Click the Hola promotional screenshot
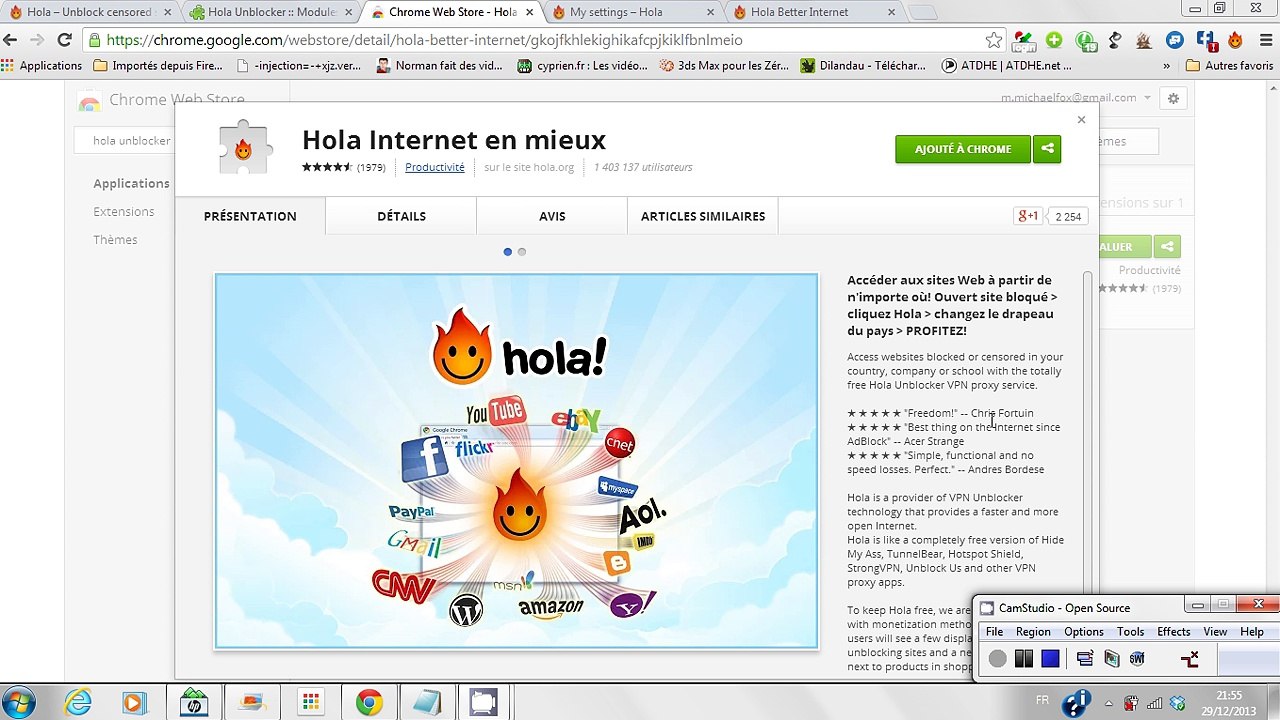Viewport: 1280px width, 720px height. pyautogui.click(x=516, y=461)
